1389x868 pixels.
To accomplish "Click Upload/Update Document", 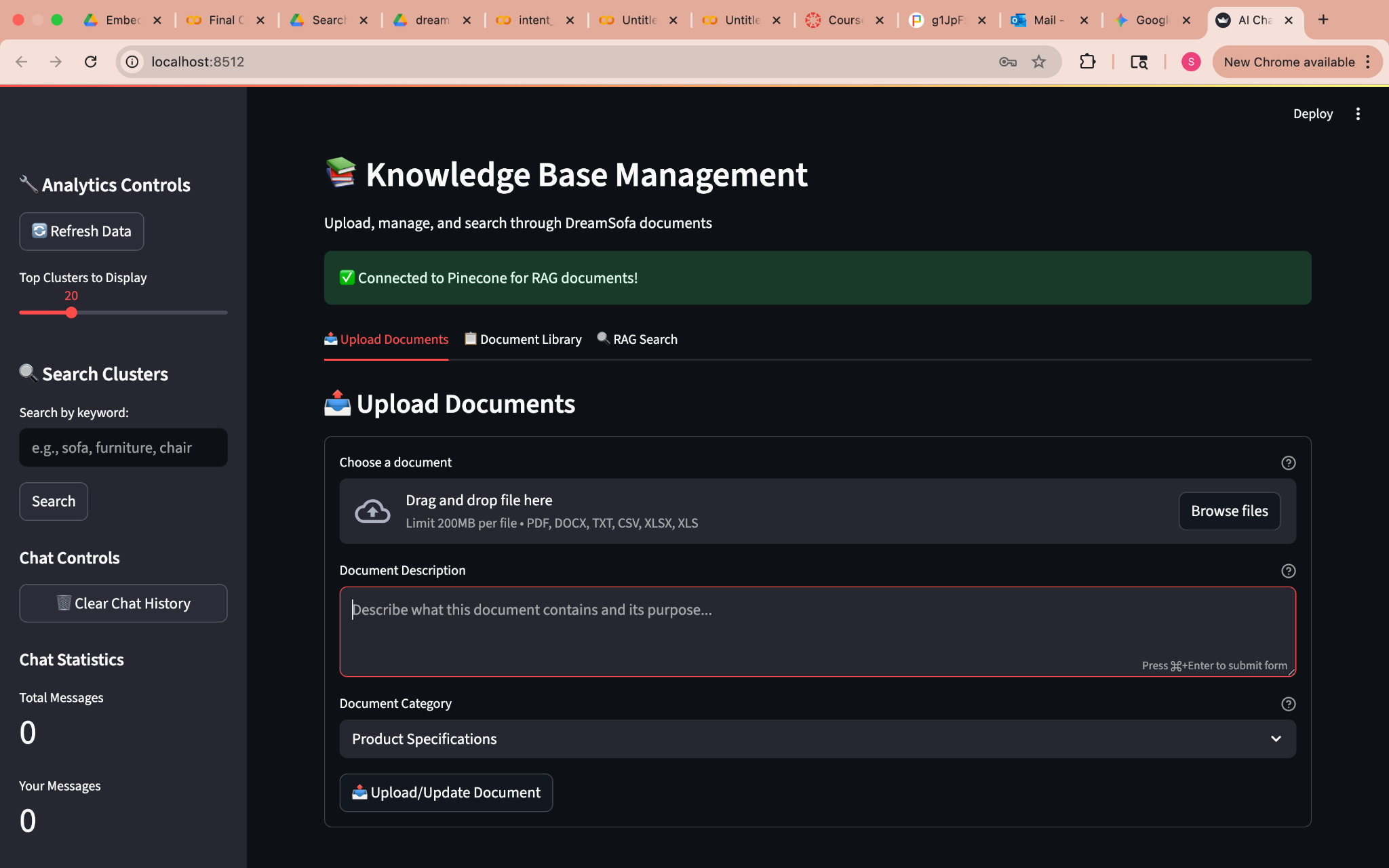I will point(446,792).
